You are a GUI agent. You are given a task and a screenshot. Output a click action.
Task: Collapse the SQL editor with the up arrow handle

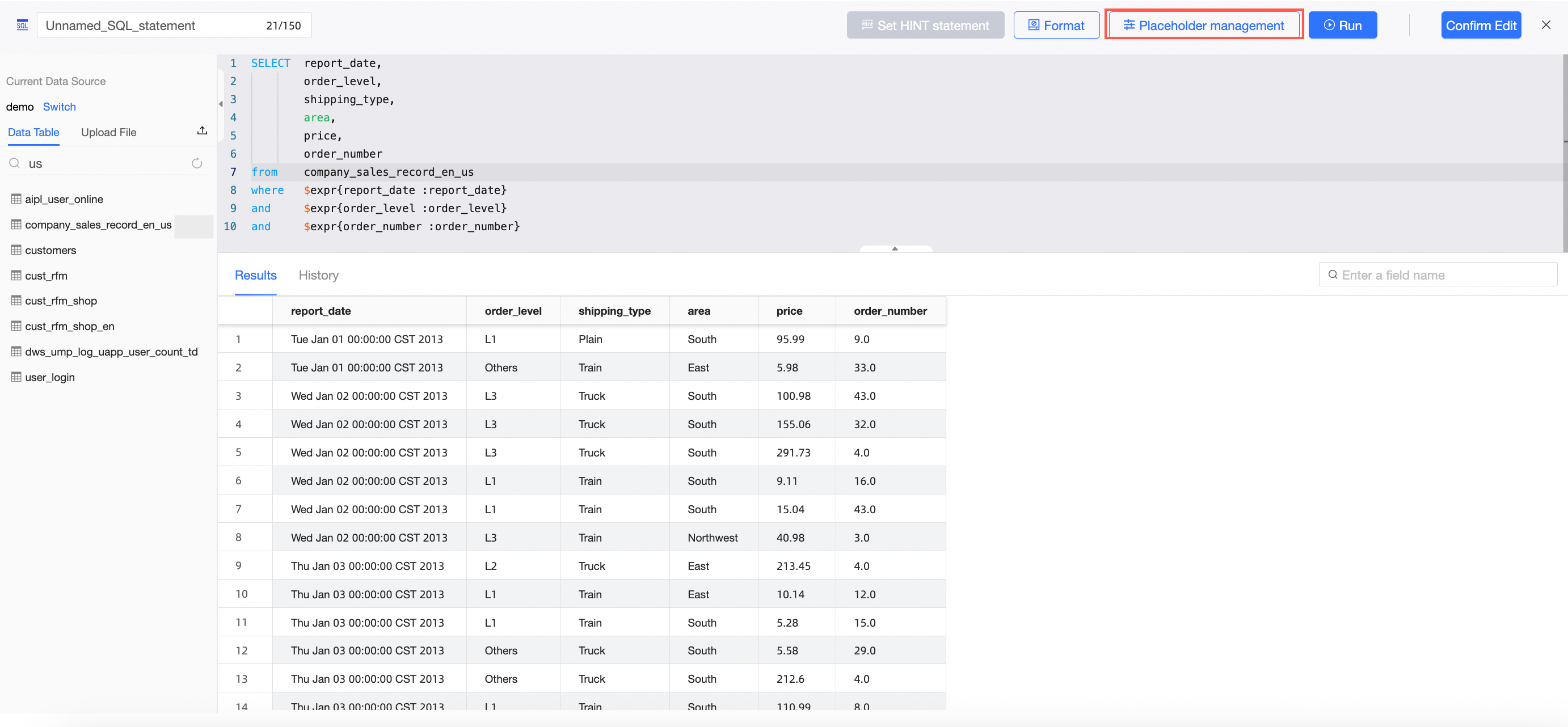tap(895, 248)
